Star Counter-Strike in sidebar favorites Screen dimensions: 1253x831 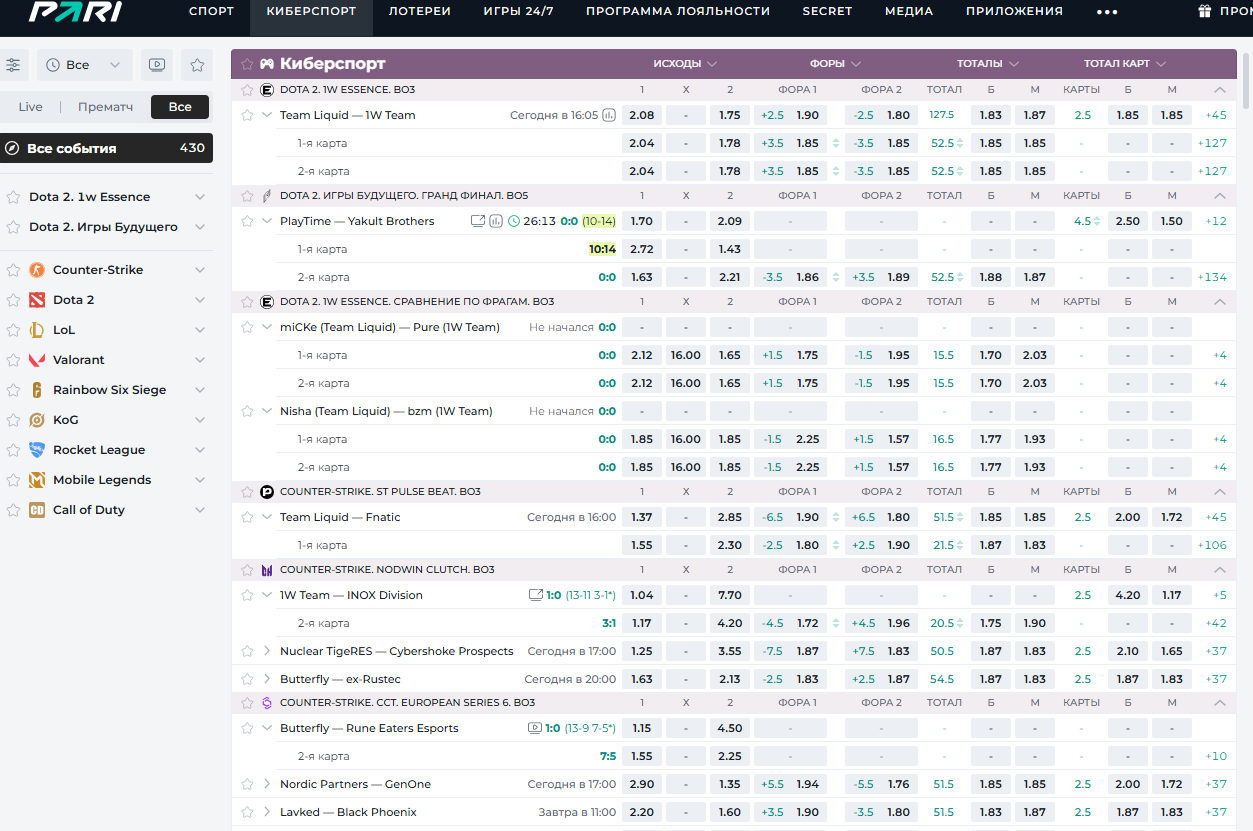point(13,270)
